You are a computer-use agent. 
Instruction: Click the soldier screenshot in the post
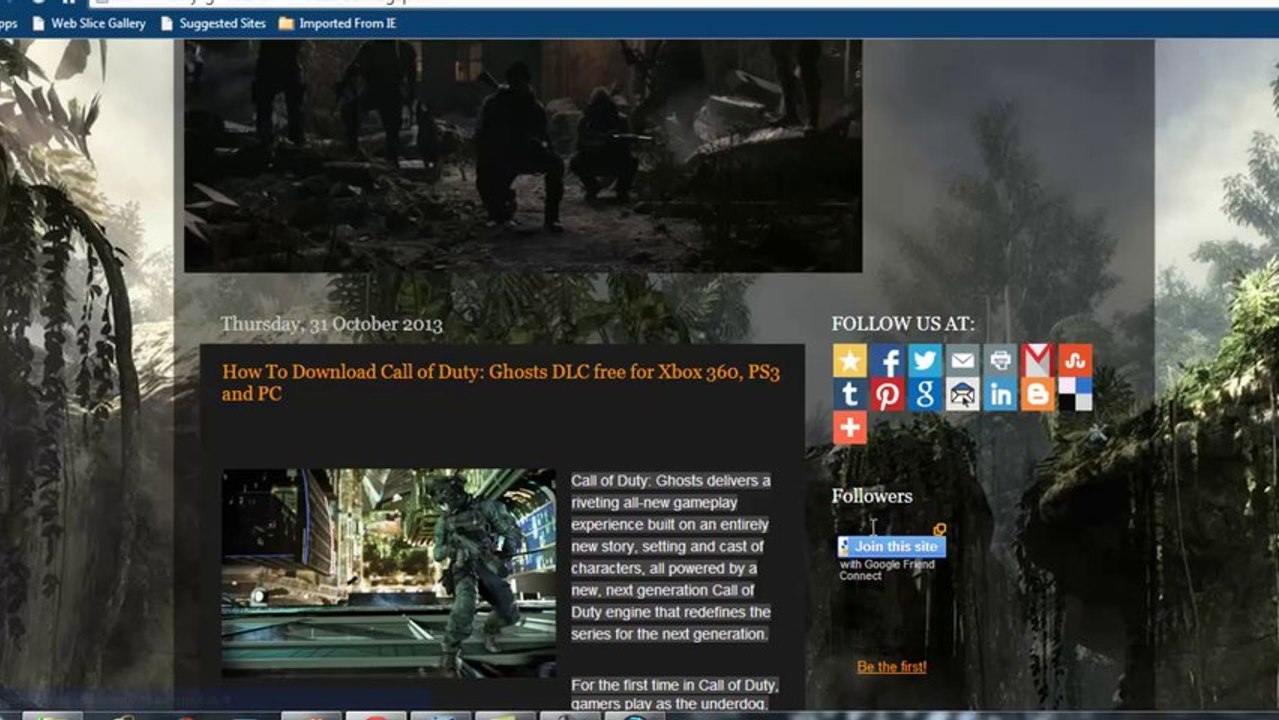389,573
